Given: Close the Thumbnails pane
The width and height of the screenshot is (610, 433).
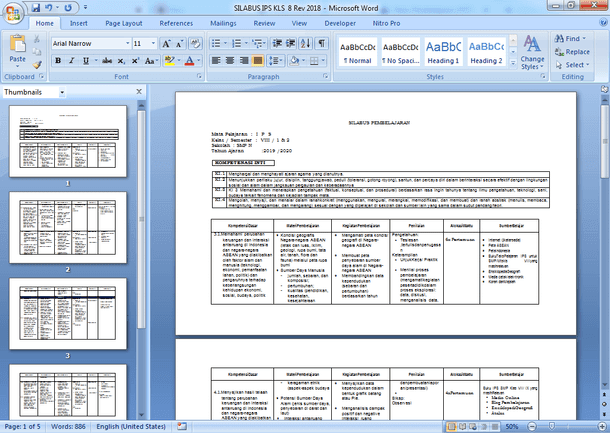Looking at the screenshot, I should point(139,92).
